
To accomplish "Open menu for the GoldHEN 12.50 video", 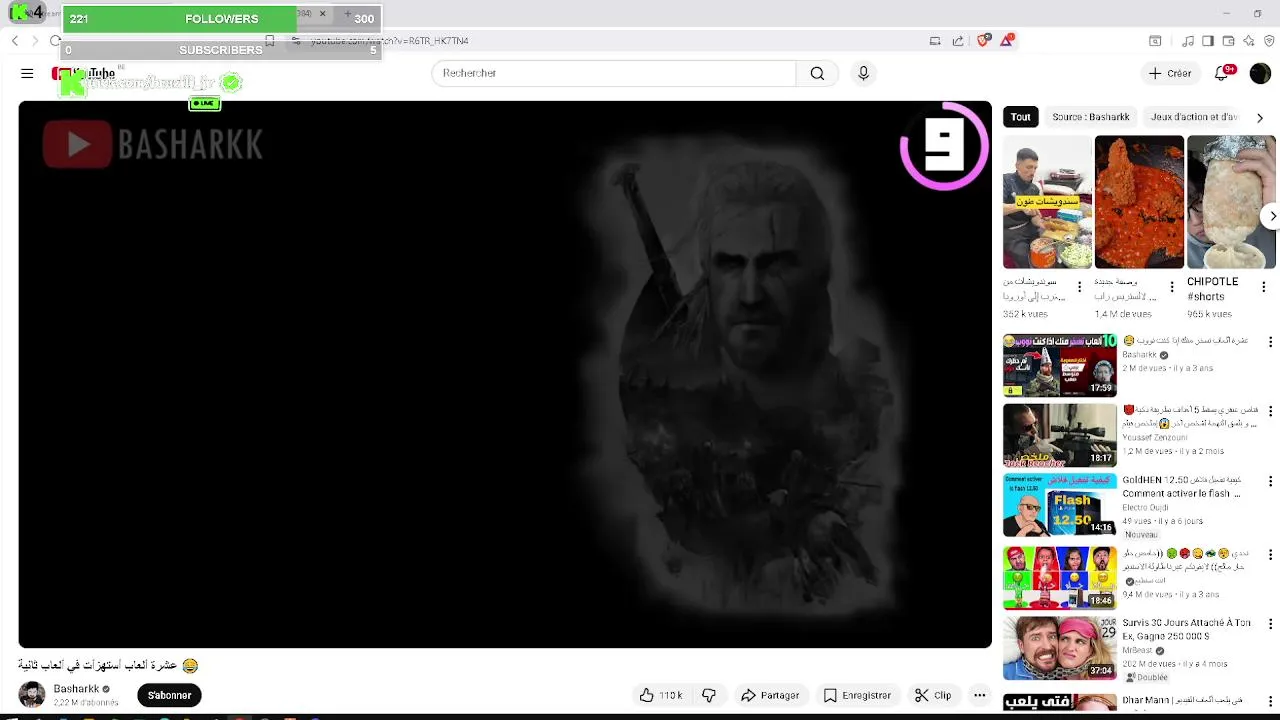I will click(x=1270, y=481).
